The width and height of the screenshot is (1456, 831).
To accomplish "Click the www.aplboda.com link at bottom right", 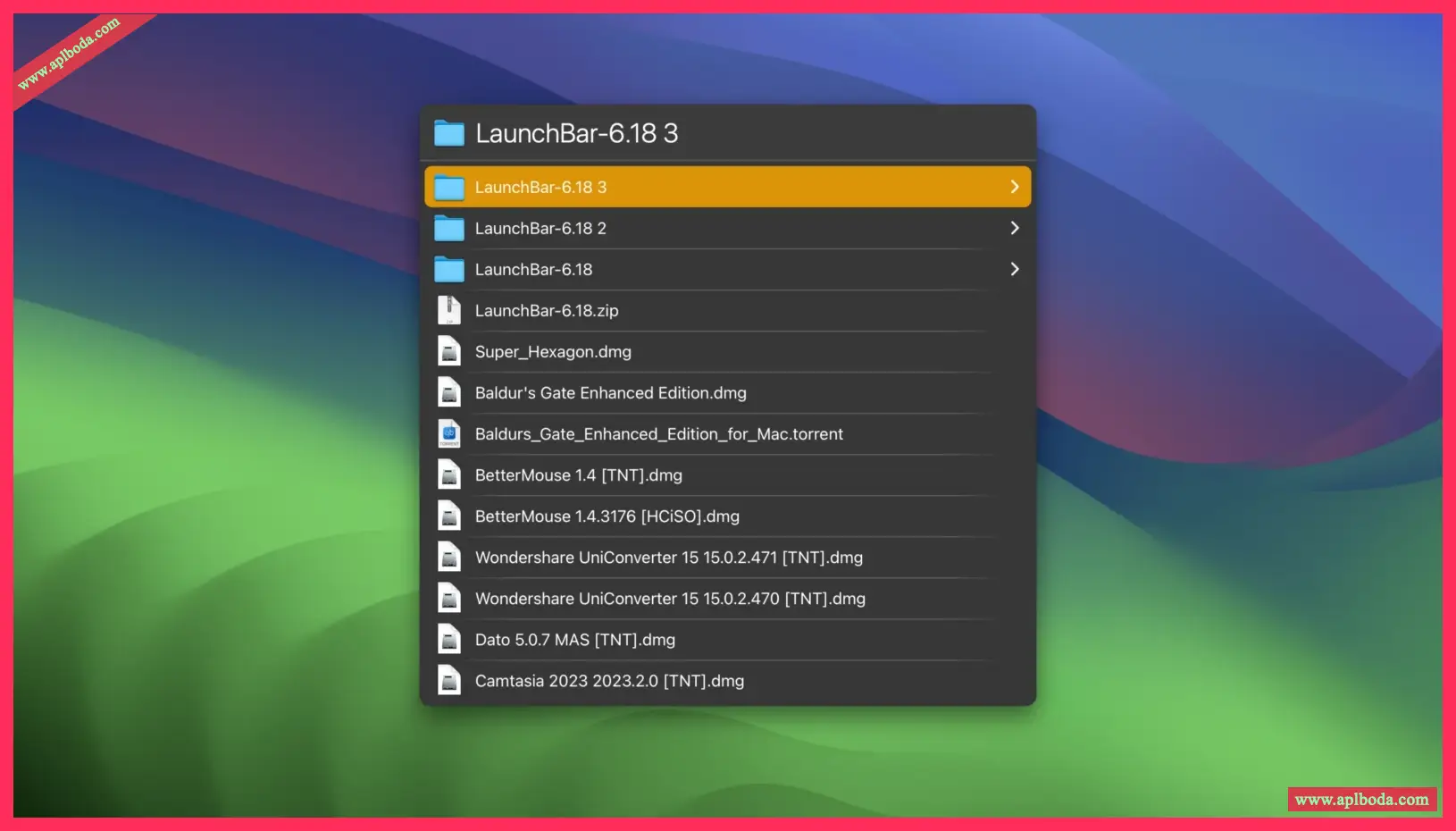I will [1361, 800].
